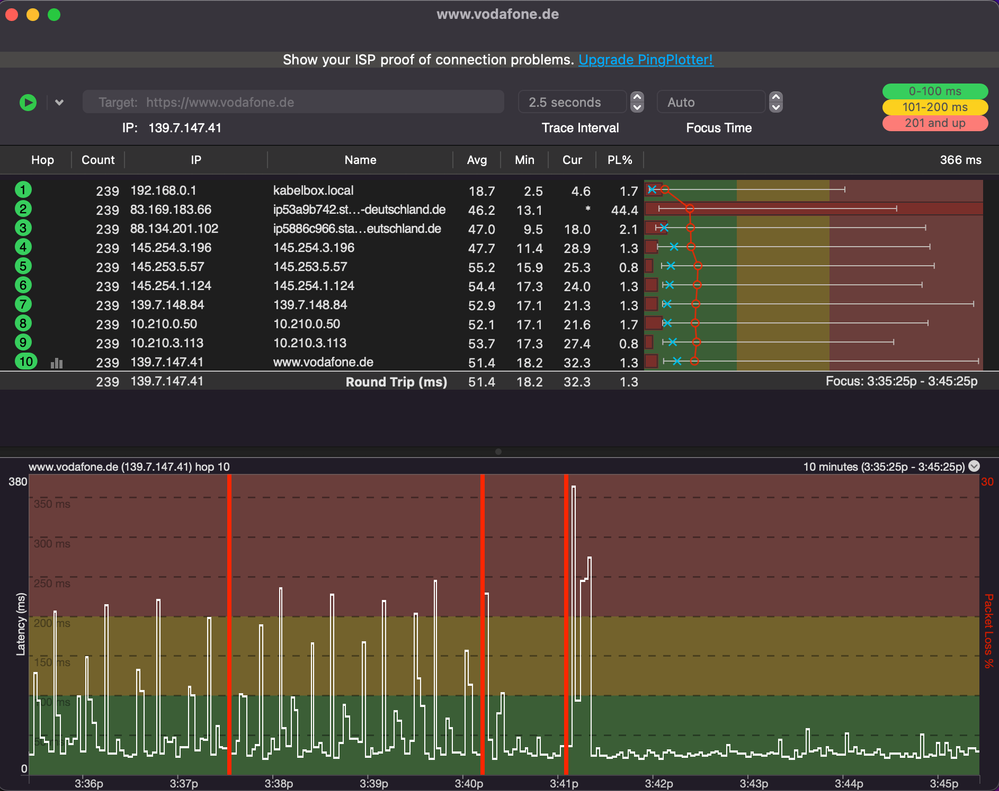This screenshot has height=791, width=999.
Task: Click the 366 ms graph scale header
Action: pyautogui.click(x=961, y=160)
